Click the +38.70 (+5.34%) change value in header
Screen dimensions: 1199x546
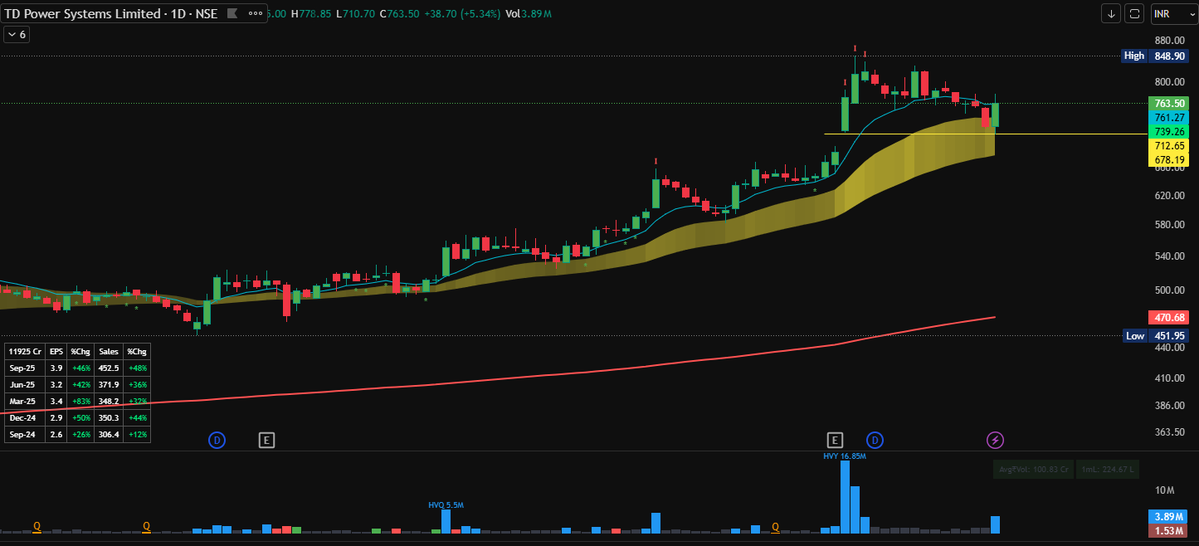click(462, 14)
